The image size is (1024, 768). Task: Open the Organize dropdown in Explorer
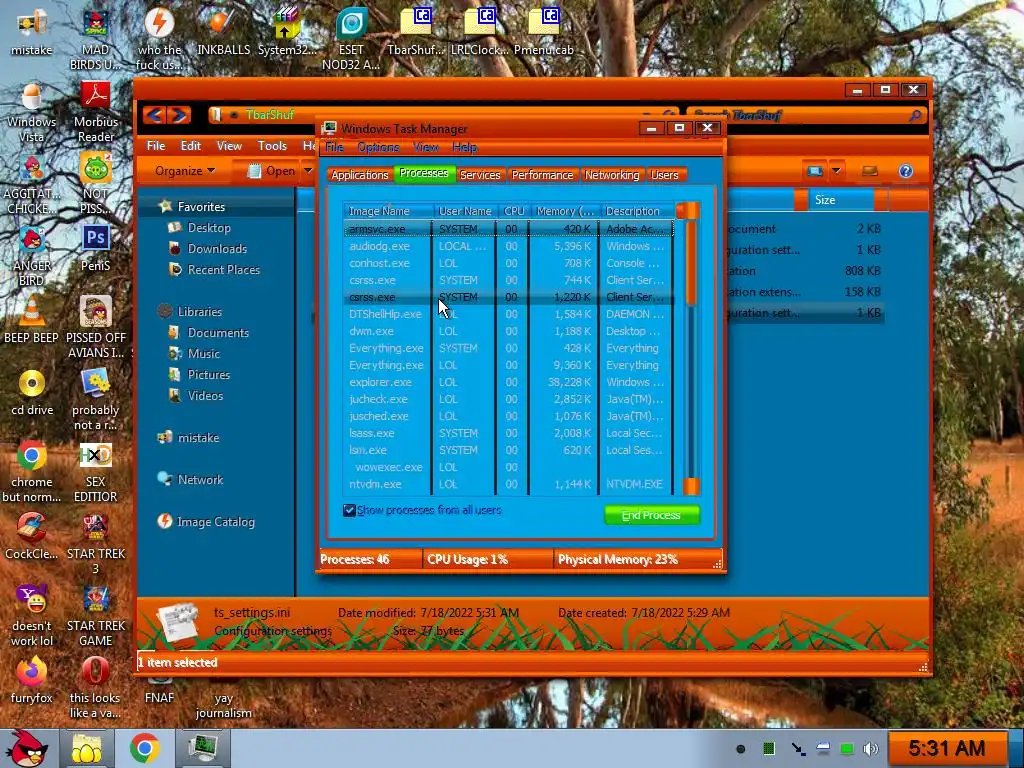185,170
